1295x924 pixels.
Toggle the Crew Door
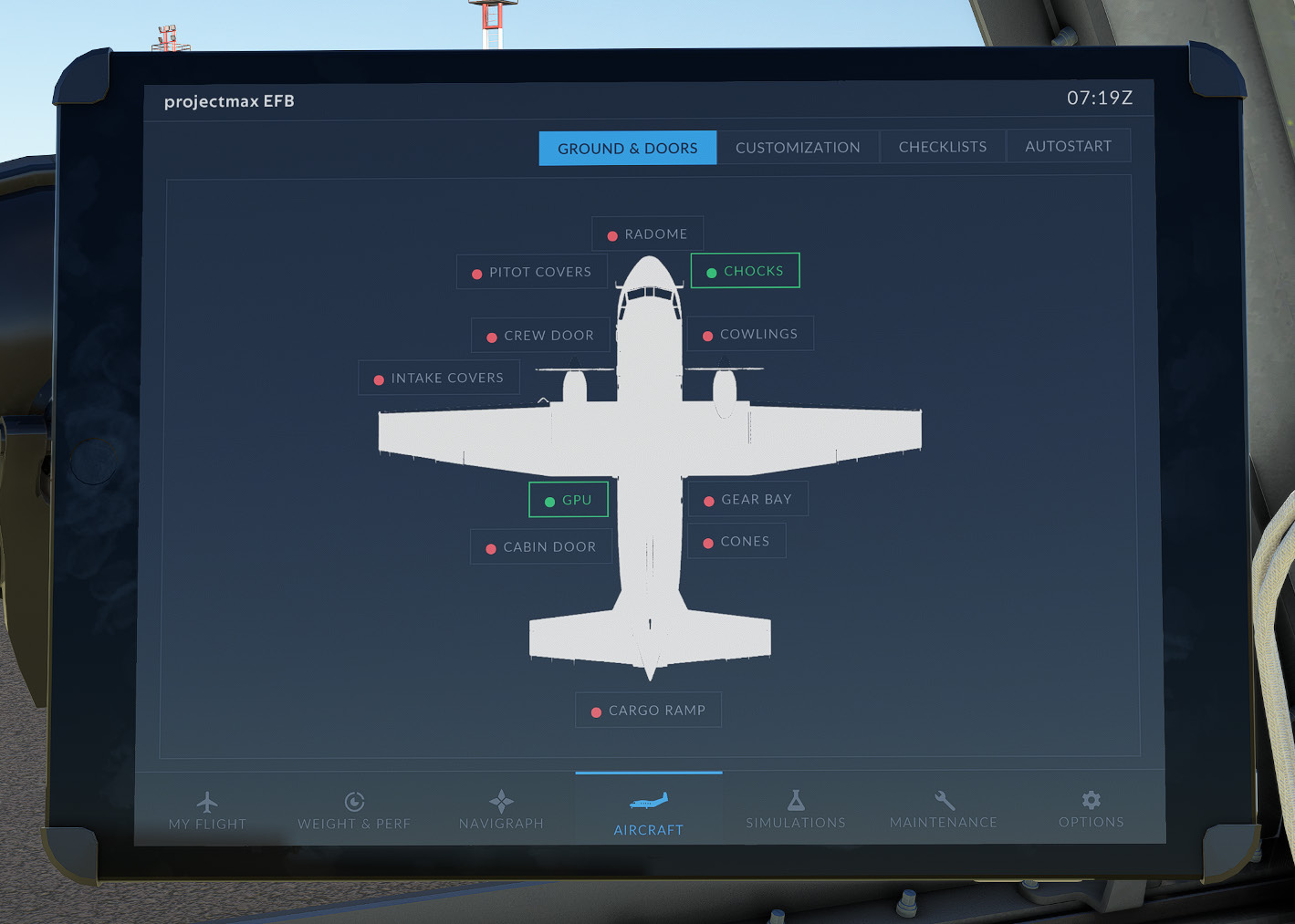pyautogui.click(x=541, y=336)
